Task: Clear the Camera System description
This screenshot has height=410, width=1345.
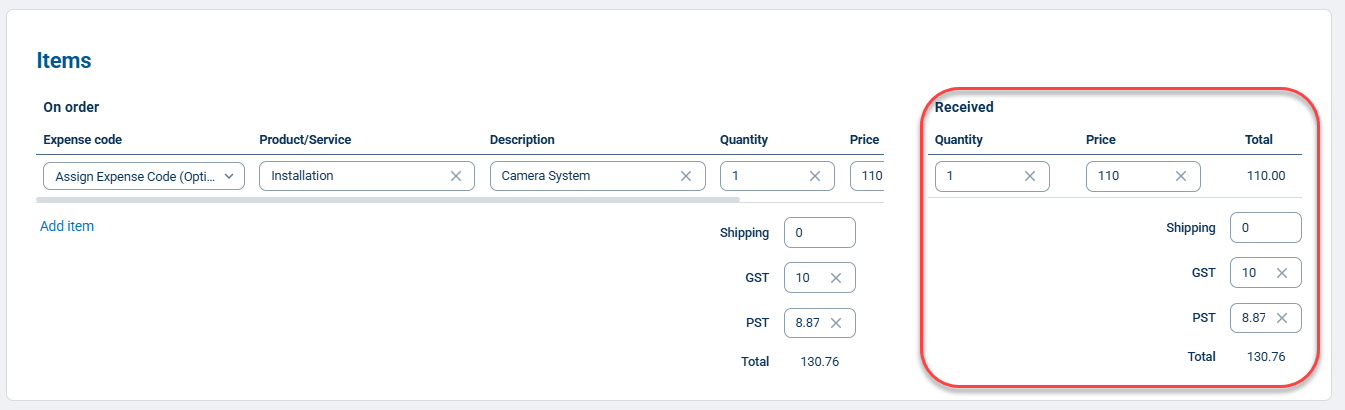Action: tap(685, 176)
